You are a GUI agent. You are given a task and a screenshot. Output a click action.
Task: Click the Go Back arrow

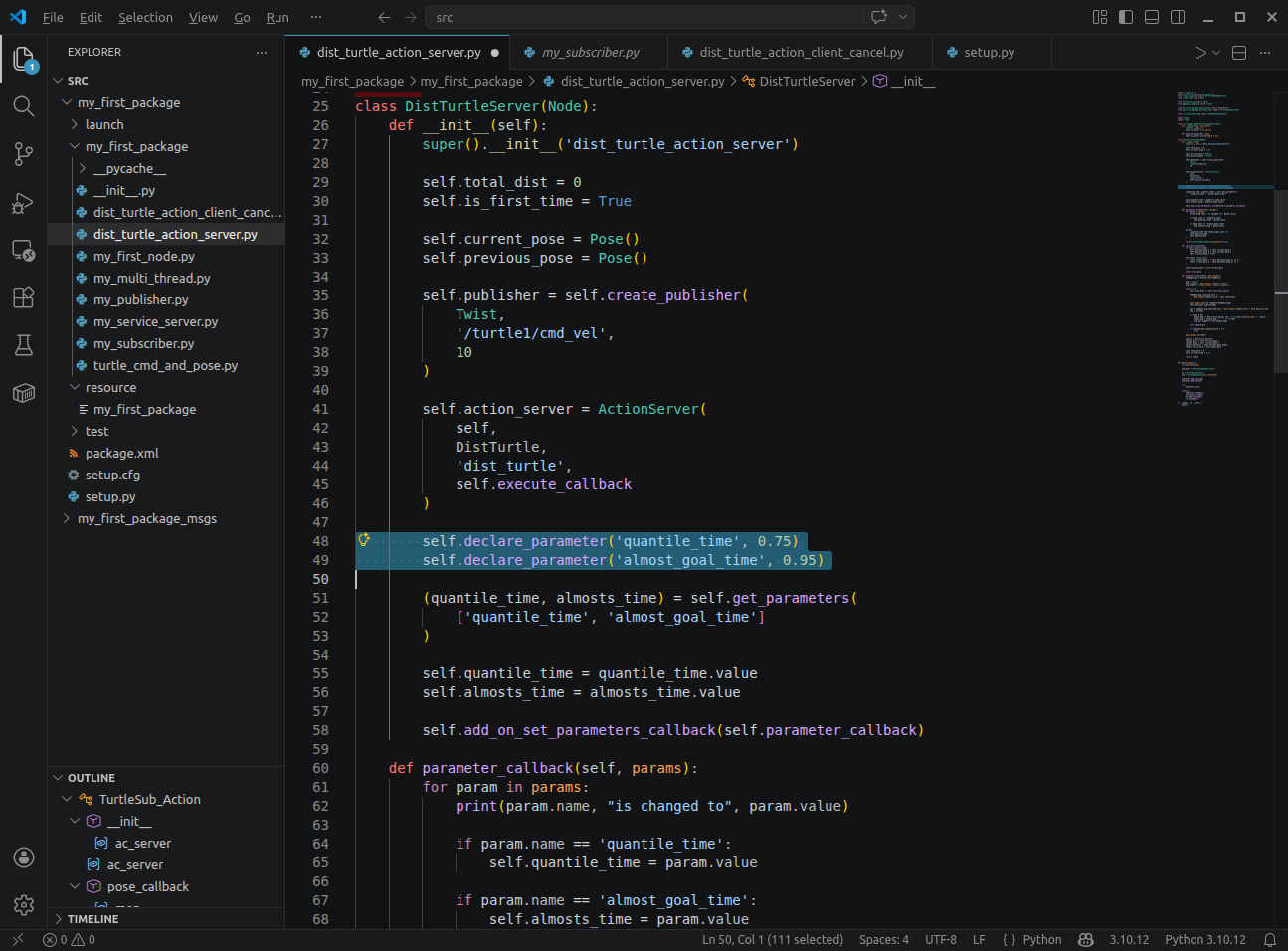click(385, 17)
